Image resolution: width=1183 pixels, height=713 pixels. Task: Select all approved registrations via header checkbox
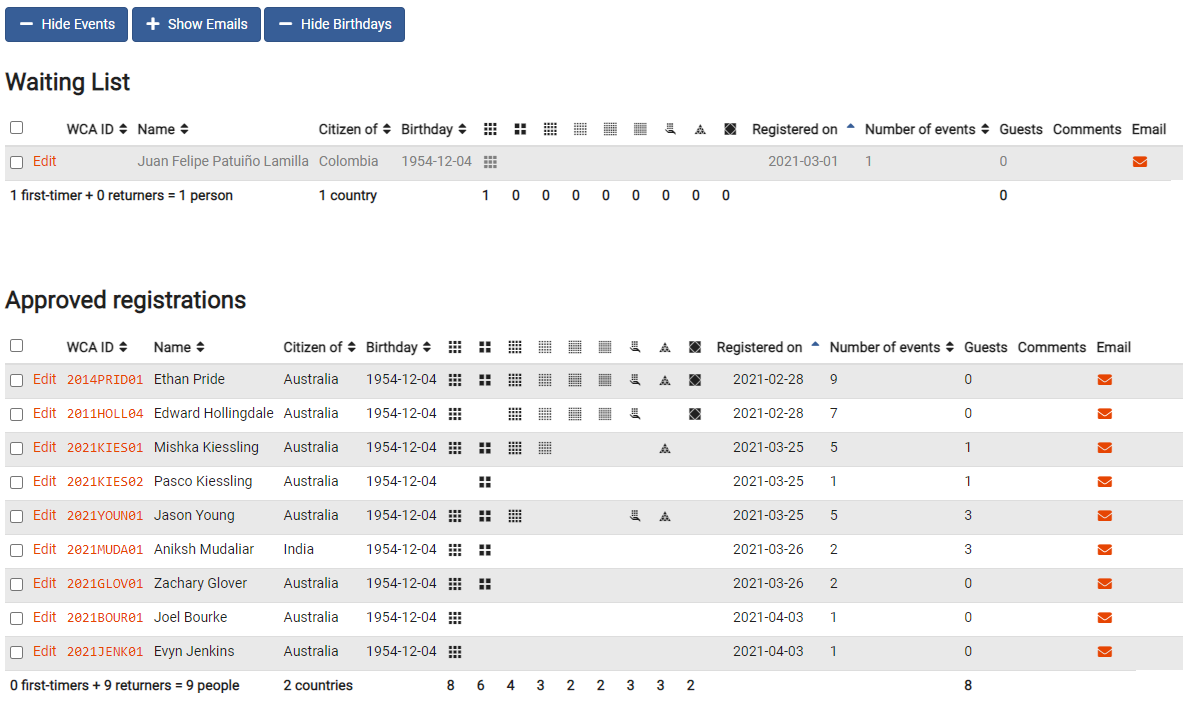tap(16, 345)
